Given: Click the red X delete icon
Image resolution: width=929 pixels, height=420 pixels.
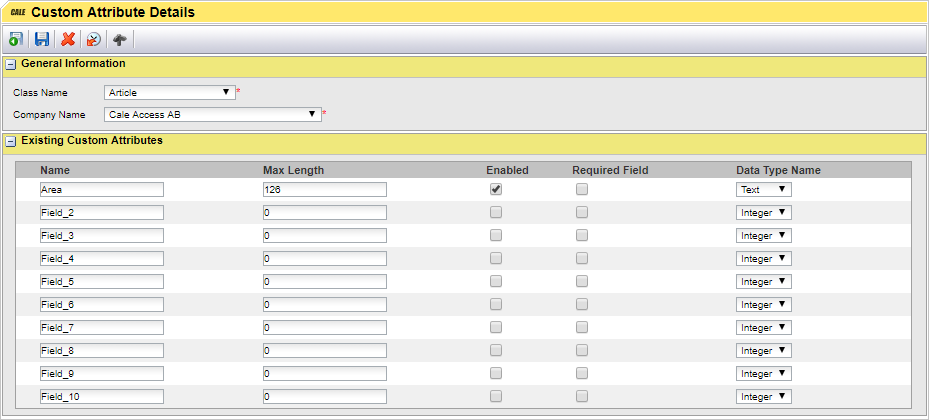Looking at the screenshot, I should (68, 40).
